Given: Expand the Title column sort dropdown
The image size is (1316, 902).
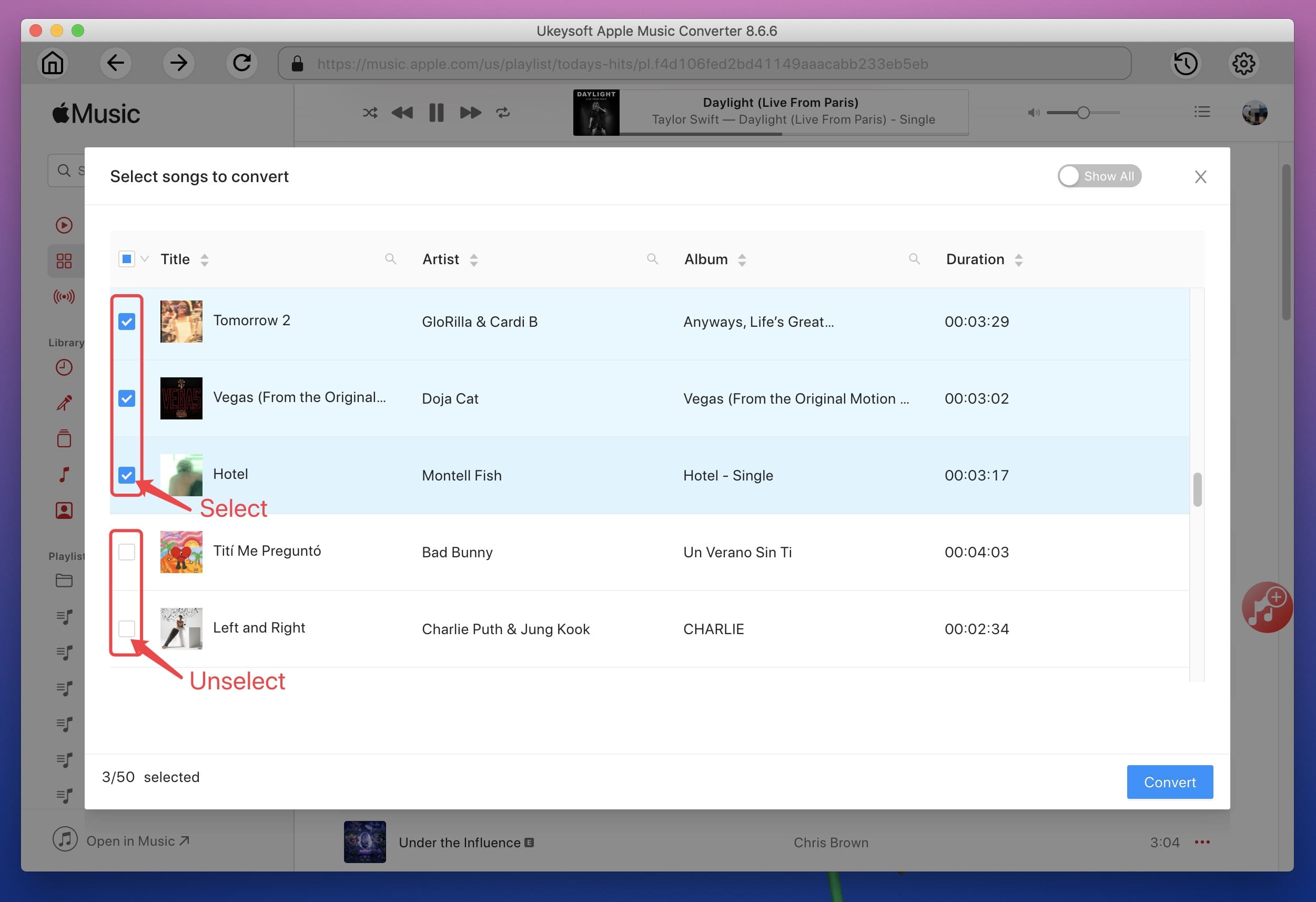Looking at the screenshot, I should 206,259.
